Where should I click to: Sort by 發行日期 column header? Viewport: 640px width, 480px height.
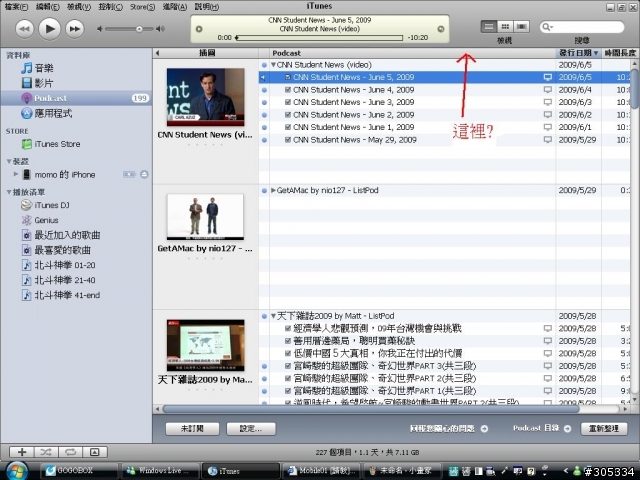pos(578,53)
